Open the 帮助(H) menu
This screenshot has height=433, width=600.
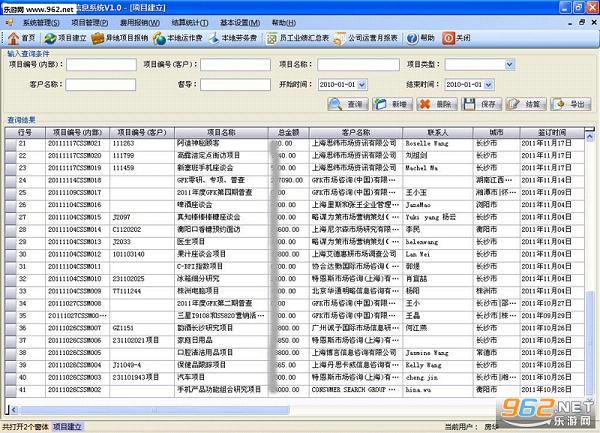click(284, 23)
